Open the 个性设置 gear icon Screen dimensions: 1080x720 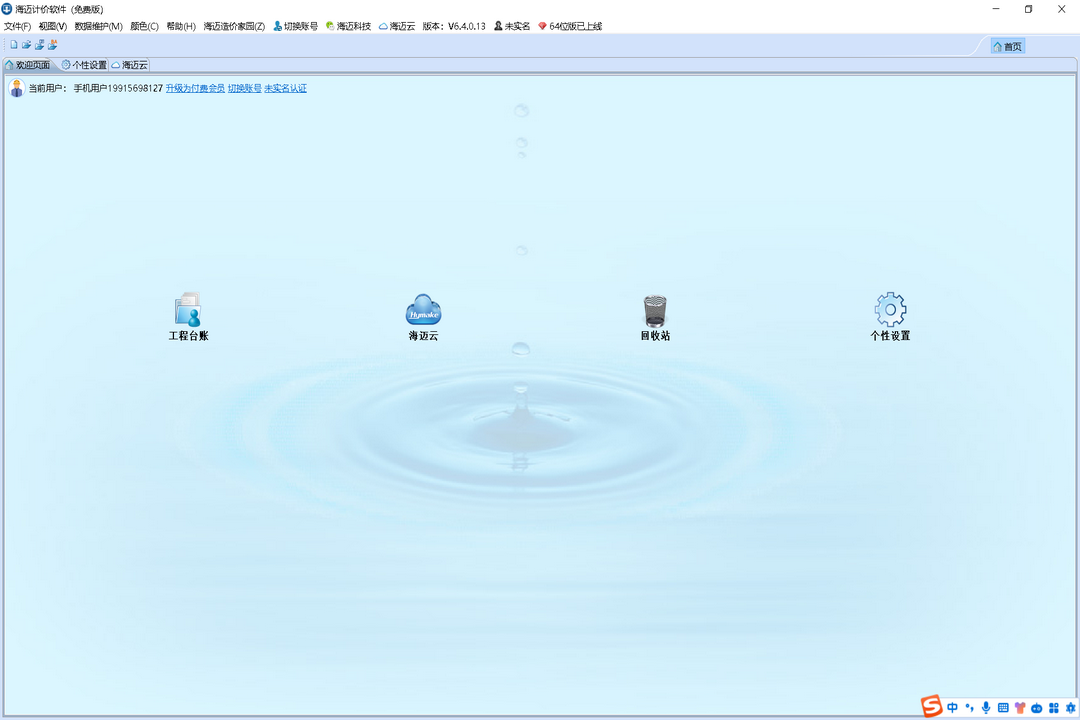tap(890, 311)
